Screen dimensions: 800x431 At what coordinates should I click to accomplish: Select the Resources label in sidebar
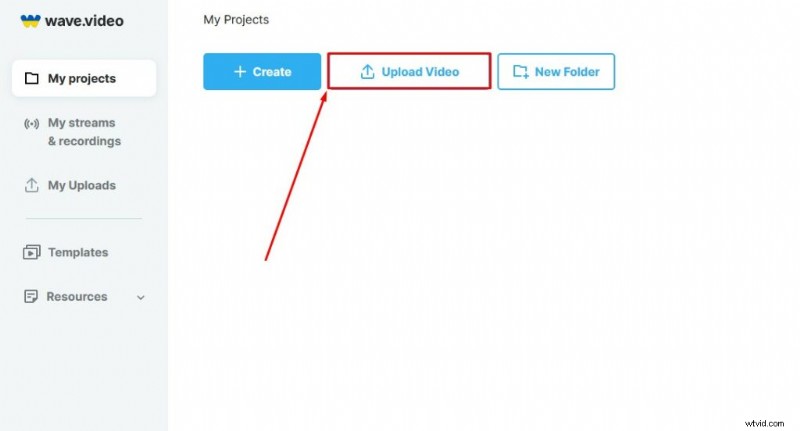(x=77, y=296)
